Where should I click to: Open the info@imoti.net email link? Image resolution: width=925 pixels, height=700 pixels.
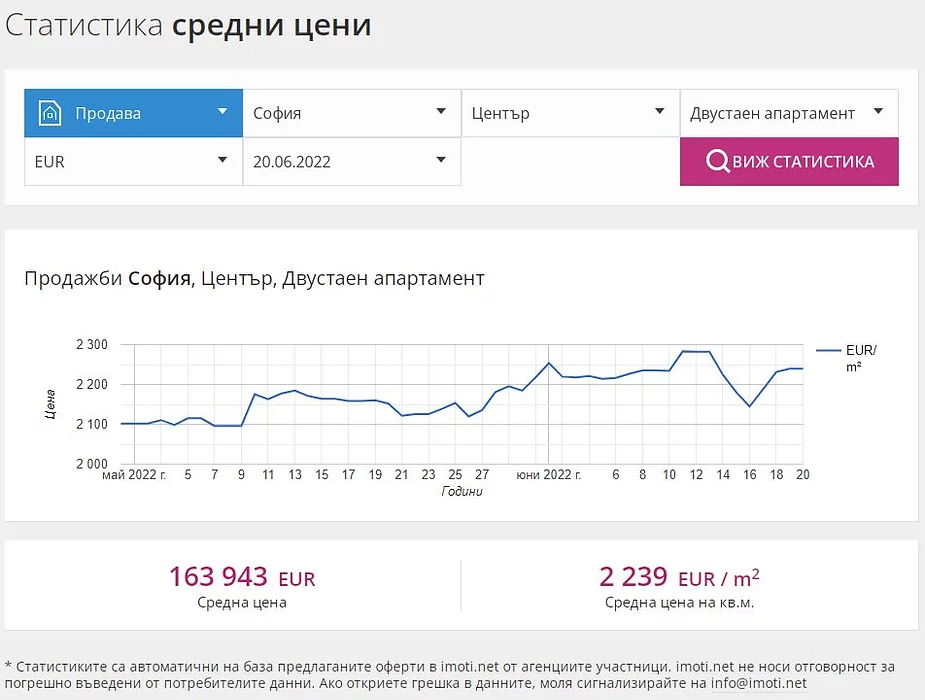click(758, 684)
